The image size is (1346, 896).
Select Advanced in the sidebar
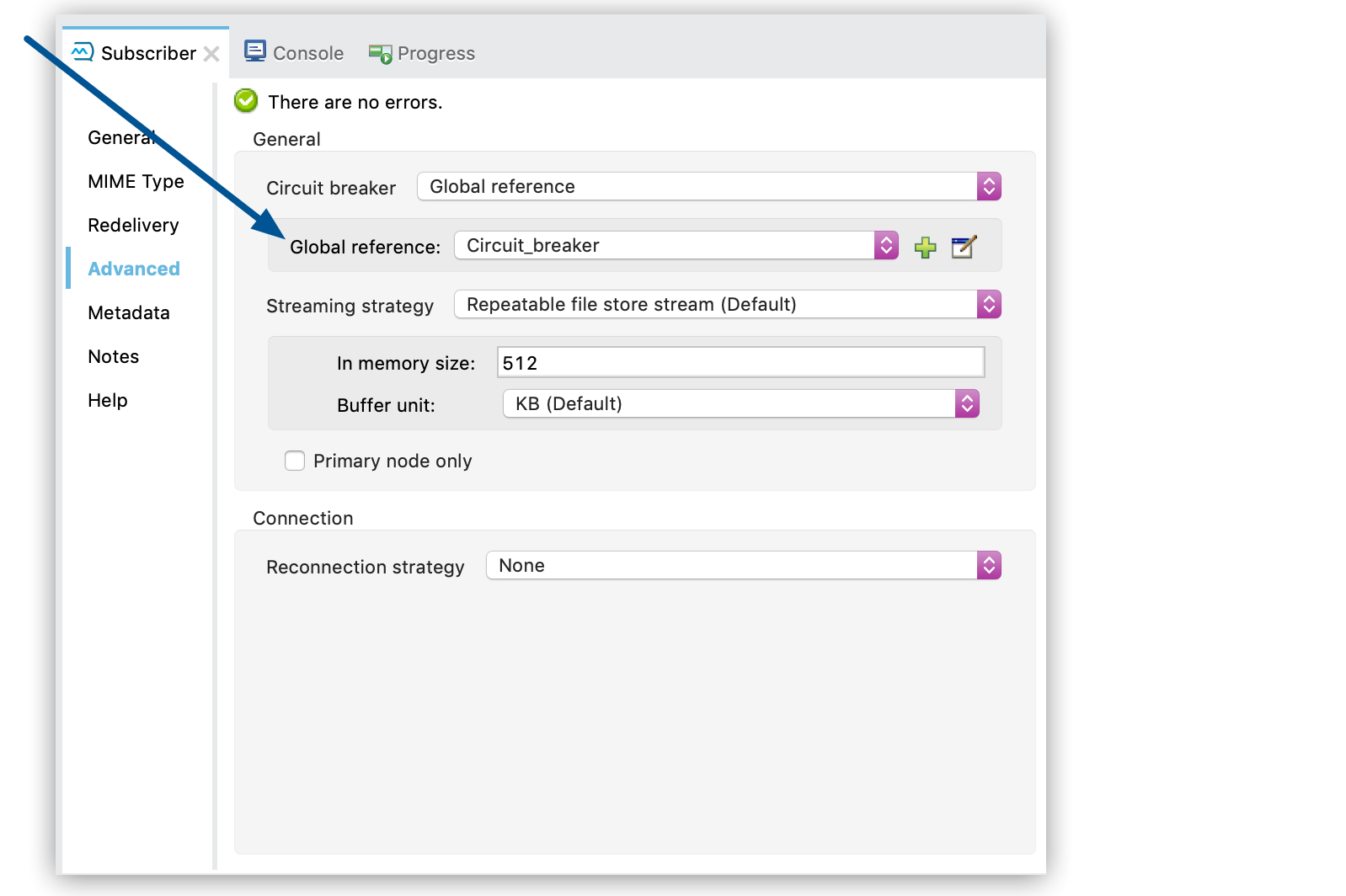coord(133,268)
